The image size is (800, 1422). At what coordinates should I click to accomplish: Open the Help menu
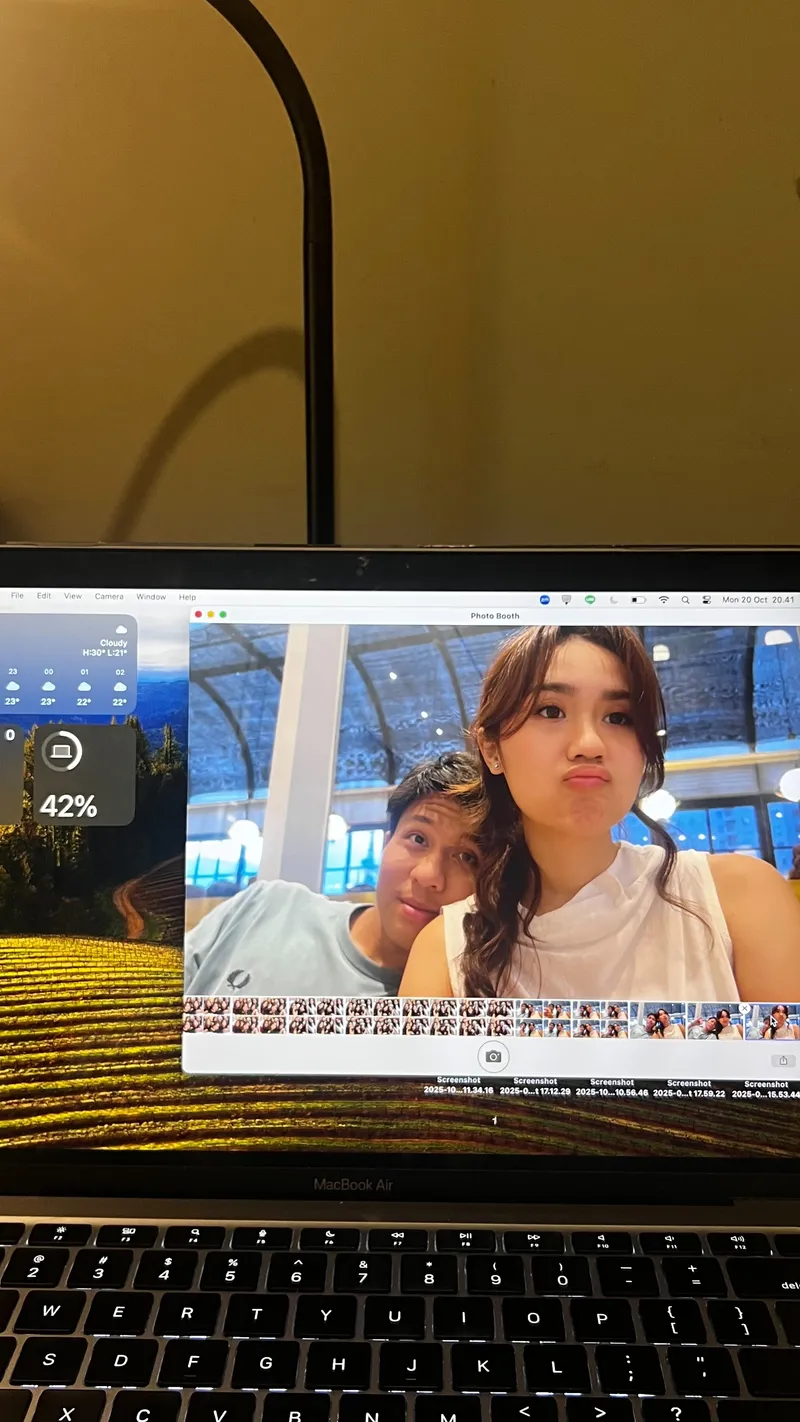(186, 596)
